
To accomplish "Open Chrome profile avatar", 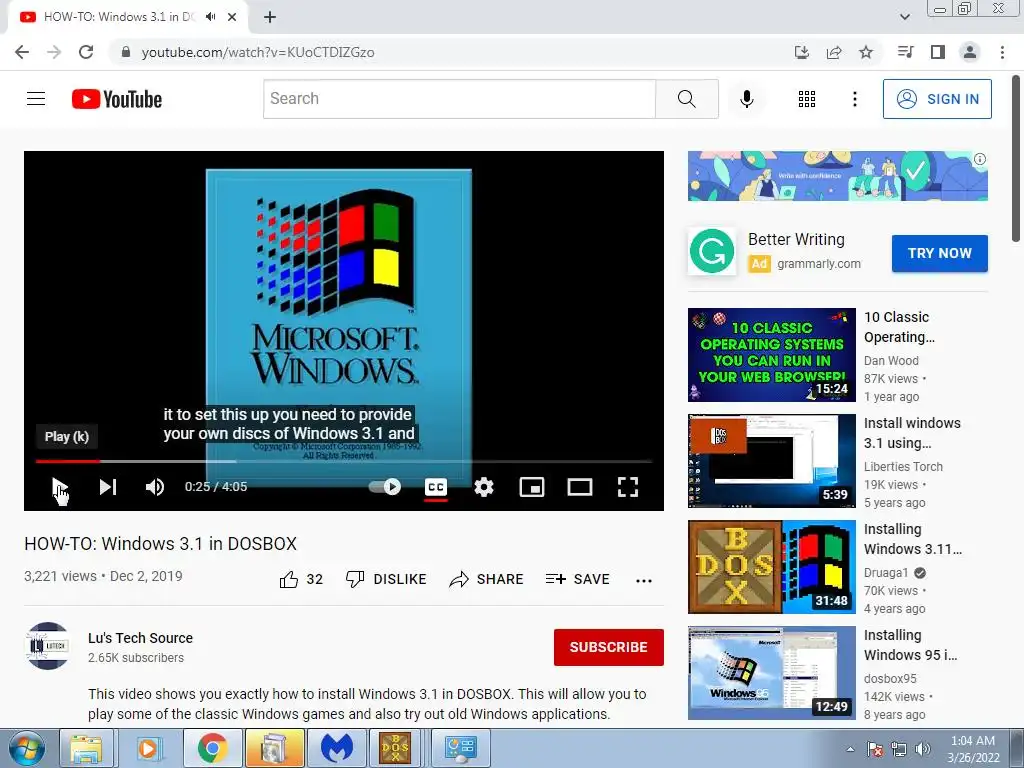I will click(970, 52).
